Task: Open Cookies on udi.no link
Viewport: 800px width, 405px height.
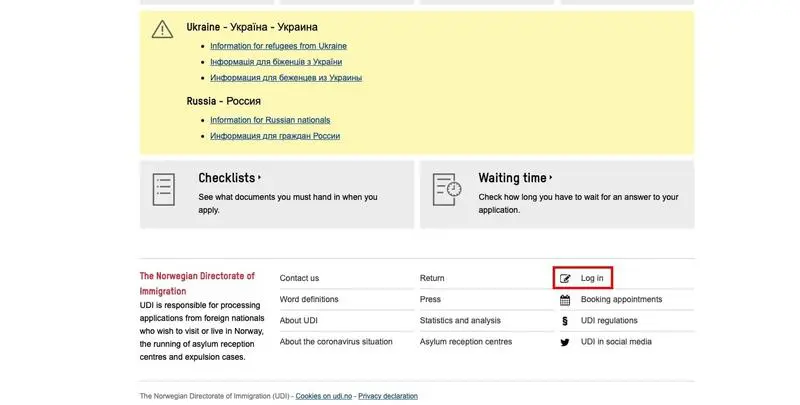Action: point(324,396)
